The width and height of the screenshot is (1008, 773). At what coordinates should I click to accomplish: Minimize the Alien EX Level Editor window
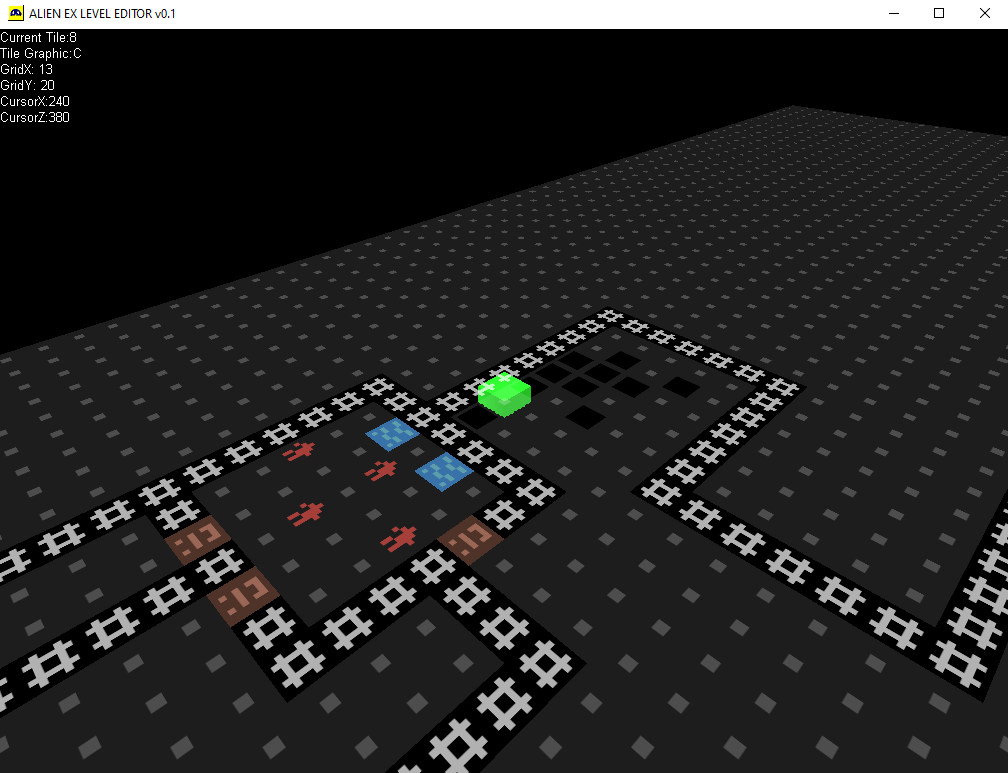coord(894,14)
